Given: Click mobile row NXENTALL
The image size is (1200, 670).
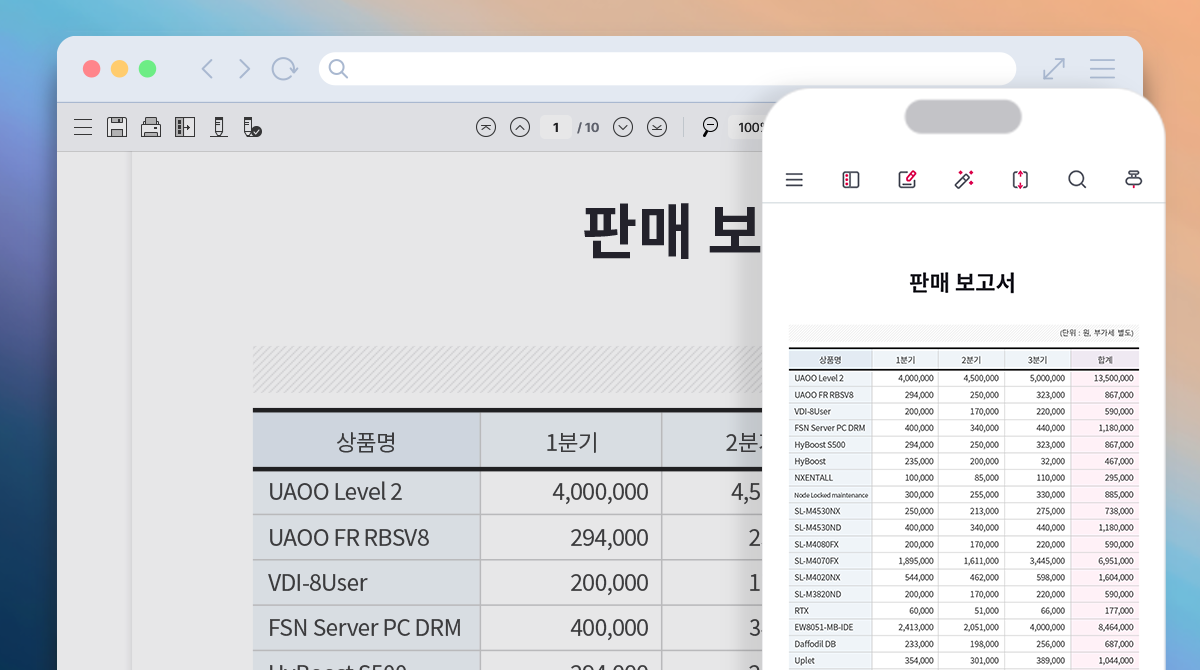Looking at the screenshot, I should click(x=813, y=478).
